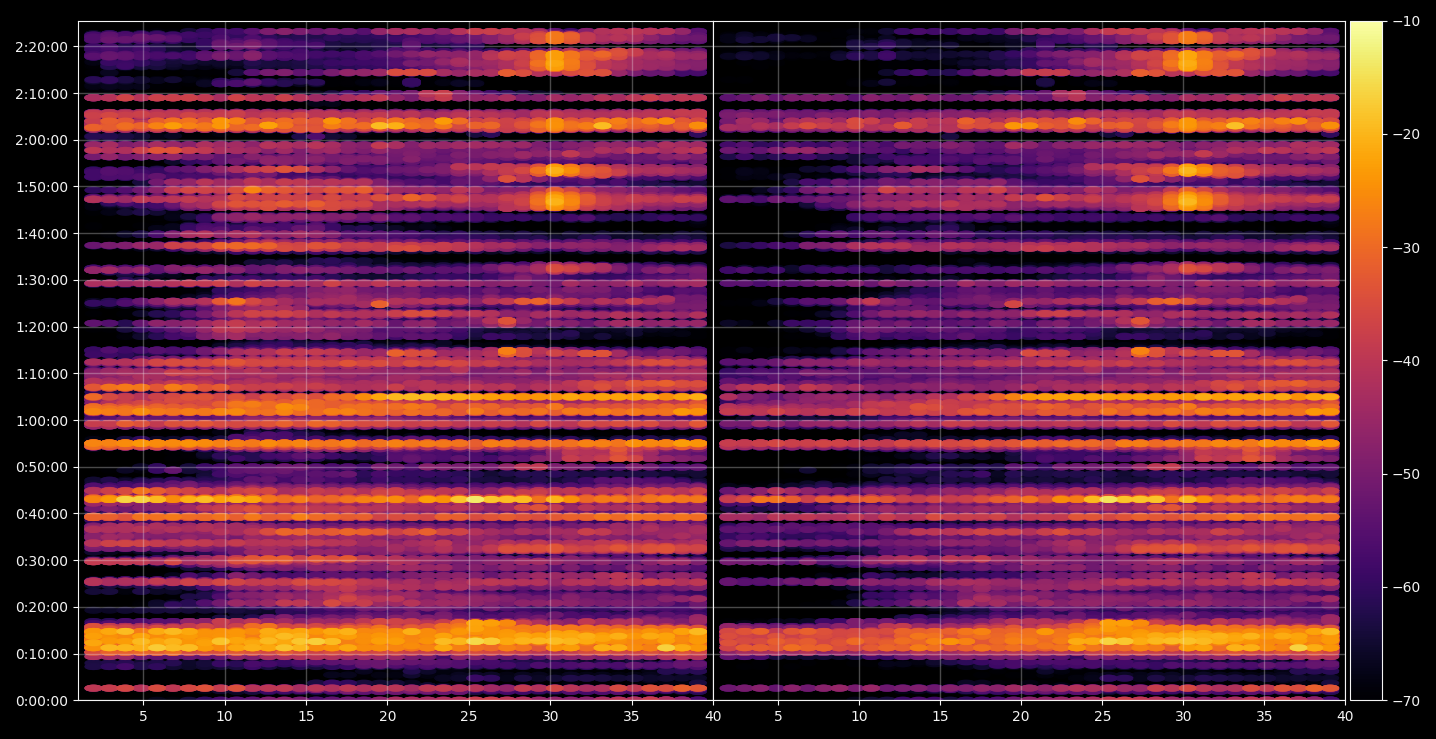Click the 2:00:00 time axis label
Image resolution: width=1436 pixels, height=739 pixels.
pyautogui.click(x=42, y=140)
